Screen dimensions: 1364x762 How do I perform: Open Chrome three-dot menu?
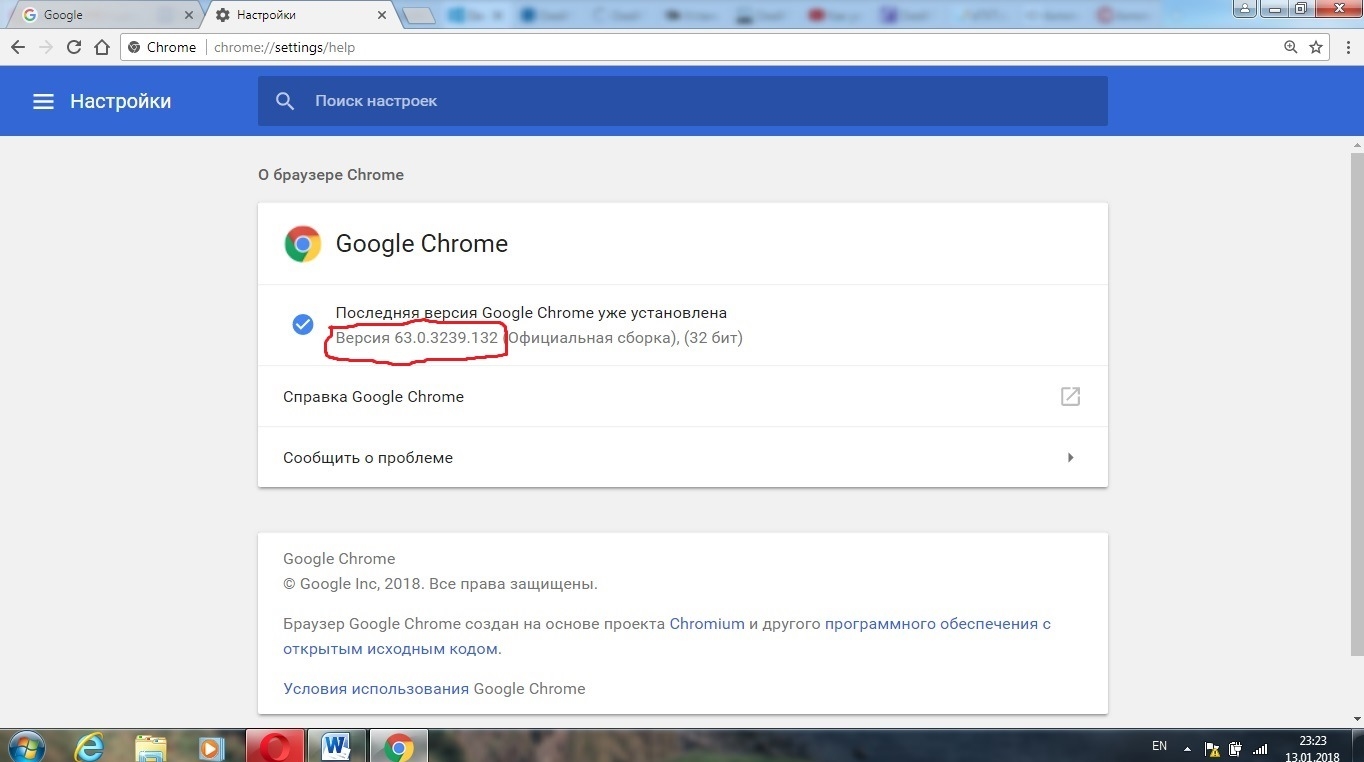(1347, 47)
